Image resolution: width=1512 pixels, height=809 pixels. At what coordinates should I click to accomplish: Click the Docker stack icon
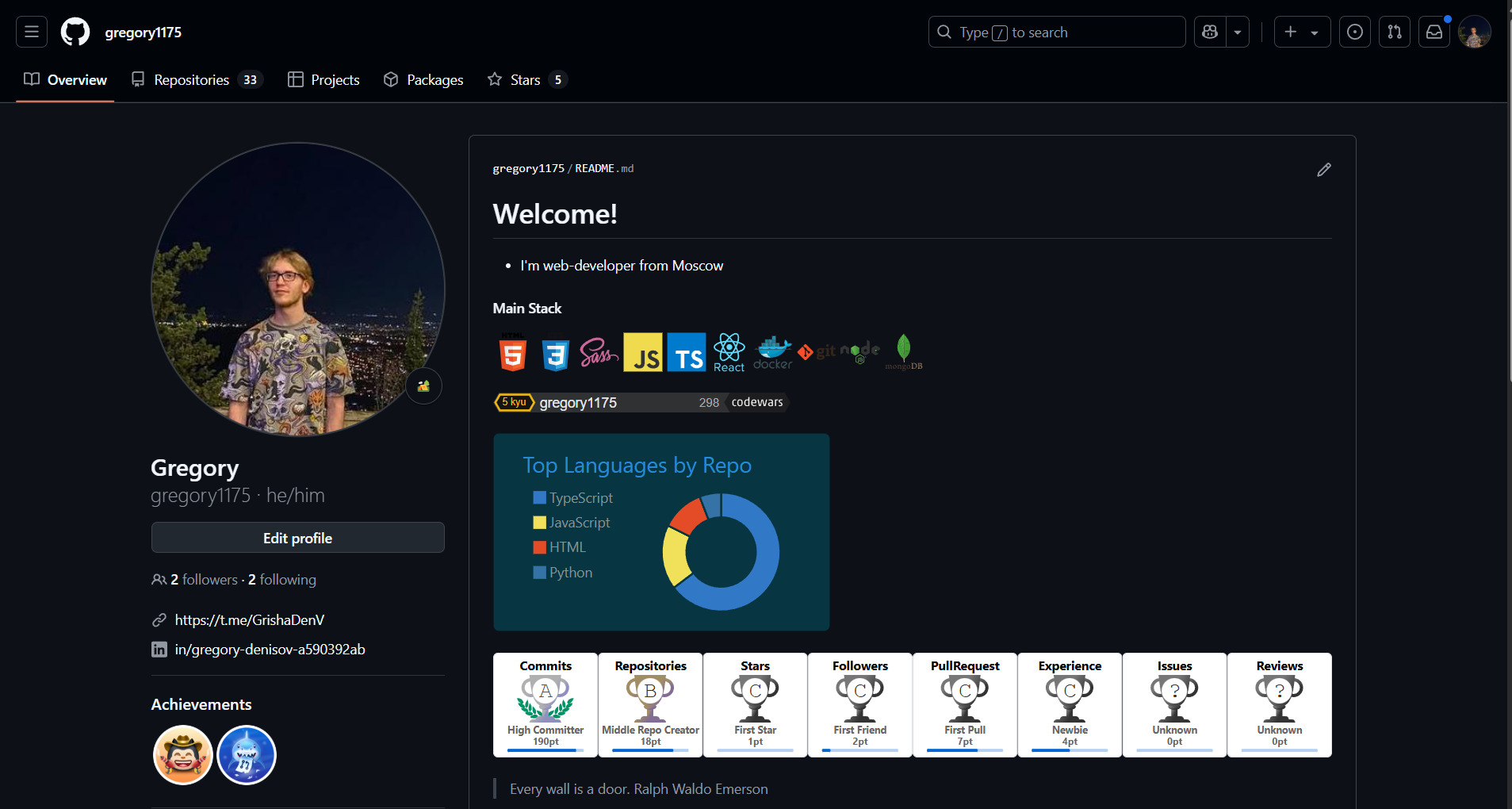[773, 353]
